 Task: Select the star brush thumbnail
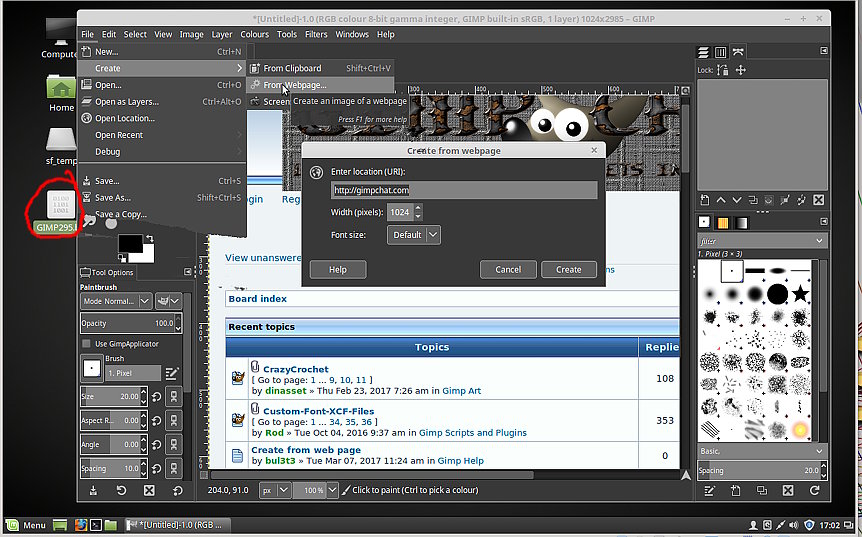coord(801,294)
